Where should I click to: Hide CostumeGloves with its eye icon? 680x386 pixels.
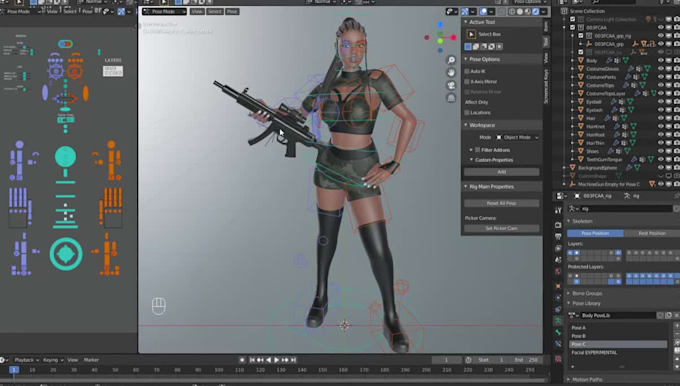[660, 69]
